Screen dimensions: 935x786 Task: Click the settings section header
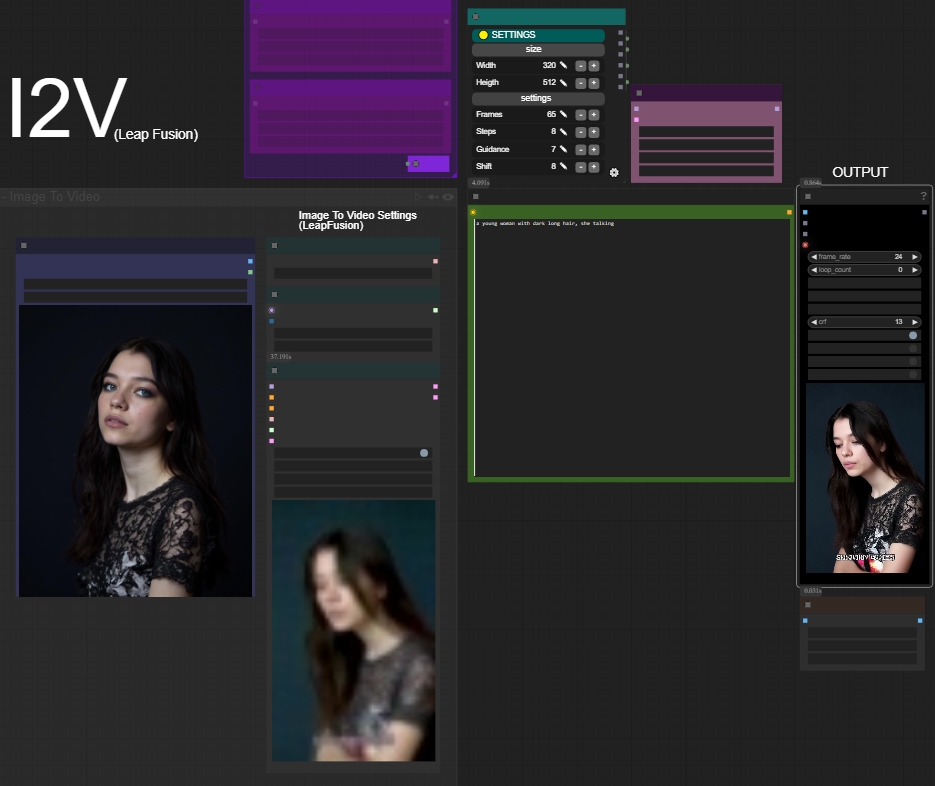(x=538, y=98)
